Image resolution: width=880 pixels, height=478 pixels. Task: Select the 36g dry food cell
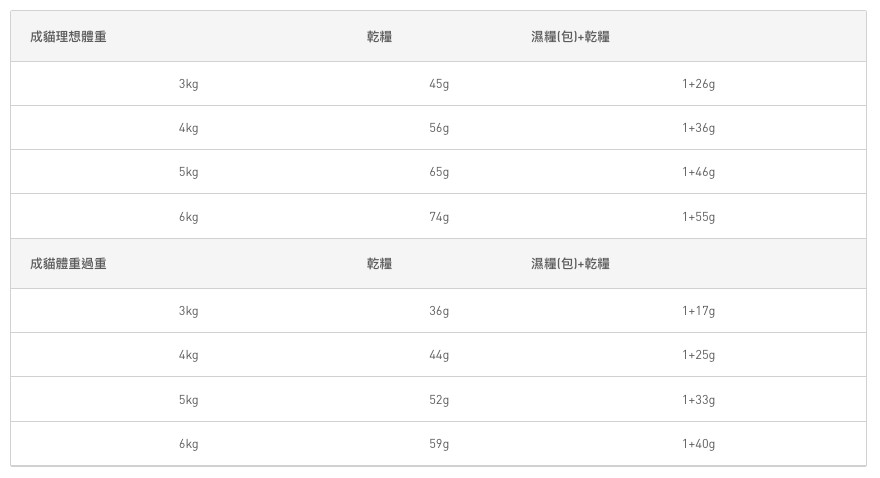tap(438, 311)
